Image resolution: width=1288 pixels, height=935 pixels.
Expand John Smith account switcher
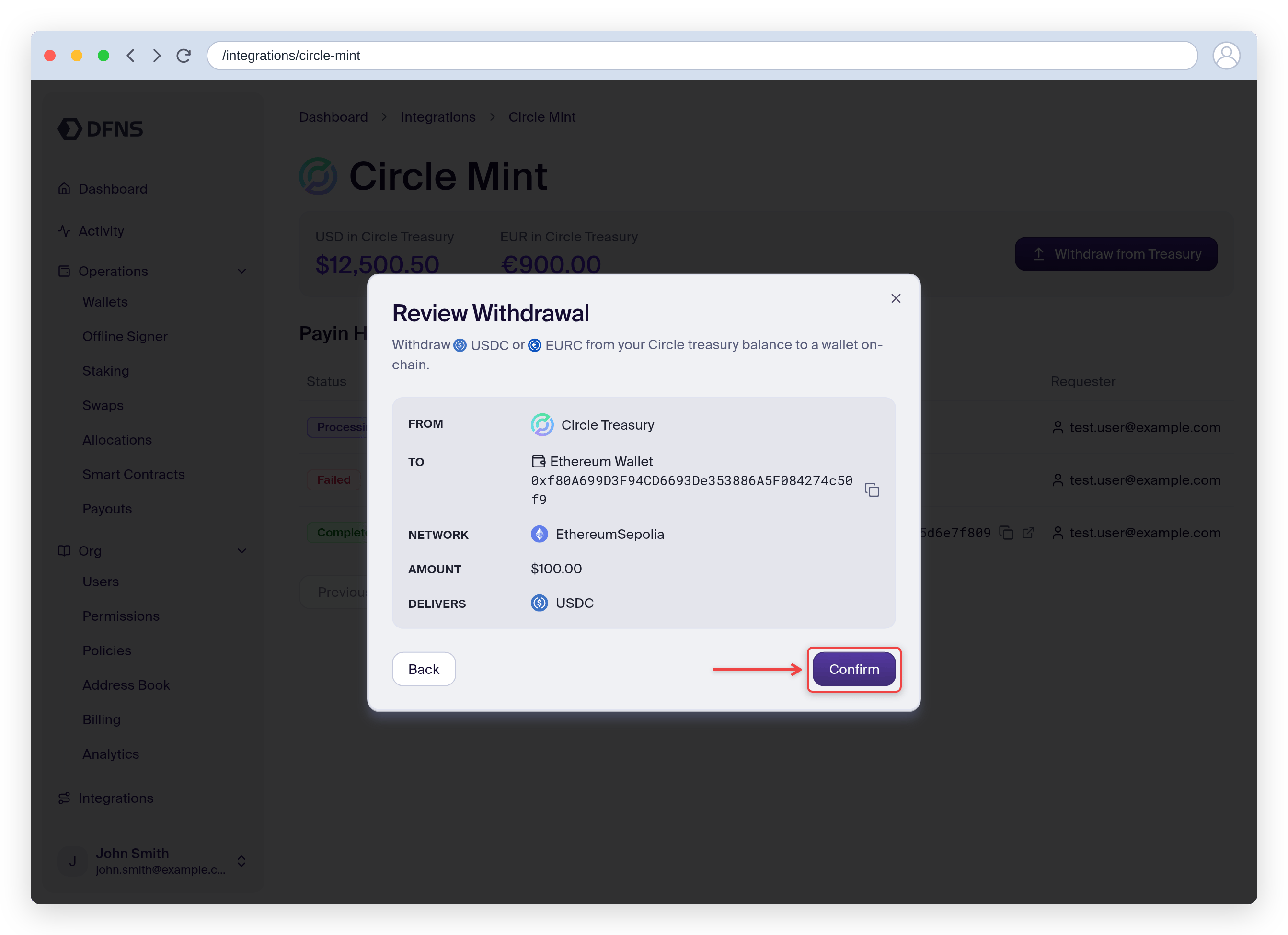tap(241, 861)
